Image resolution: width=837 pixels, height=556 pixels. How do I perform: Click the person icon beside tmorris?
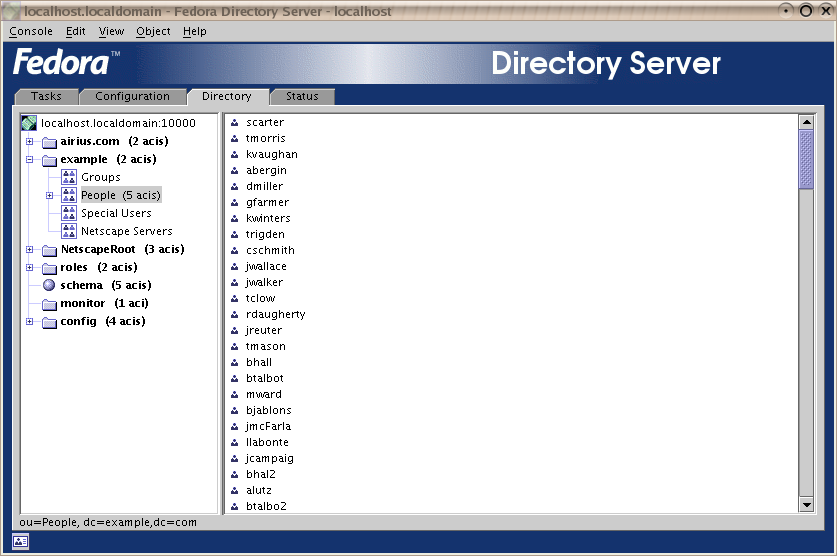tap(234, 139)
